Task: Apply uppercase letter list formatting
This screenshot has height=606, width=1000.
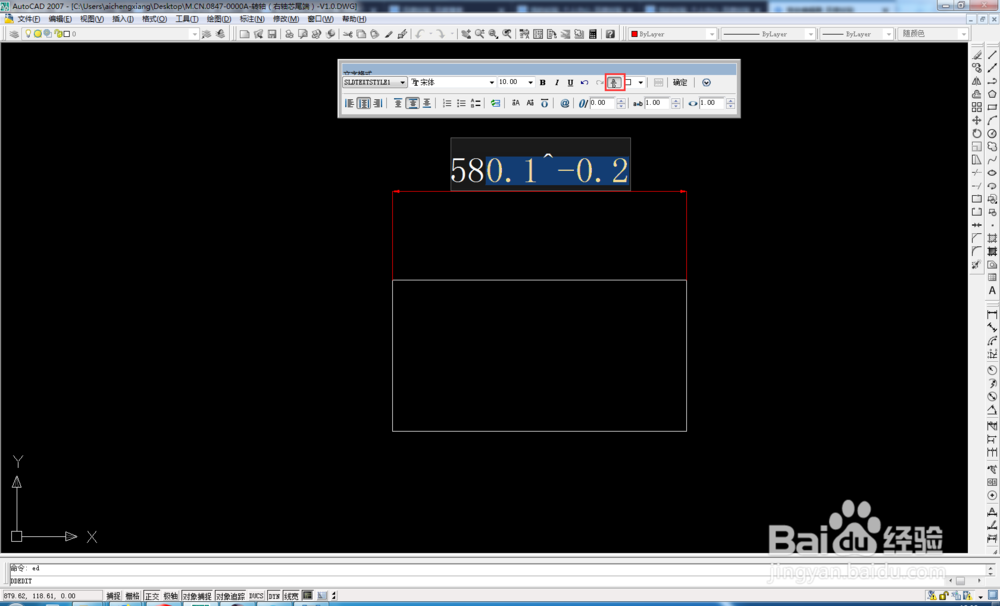Action: pyautogui.click(x=476, y=103)
